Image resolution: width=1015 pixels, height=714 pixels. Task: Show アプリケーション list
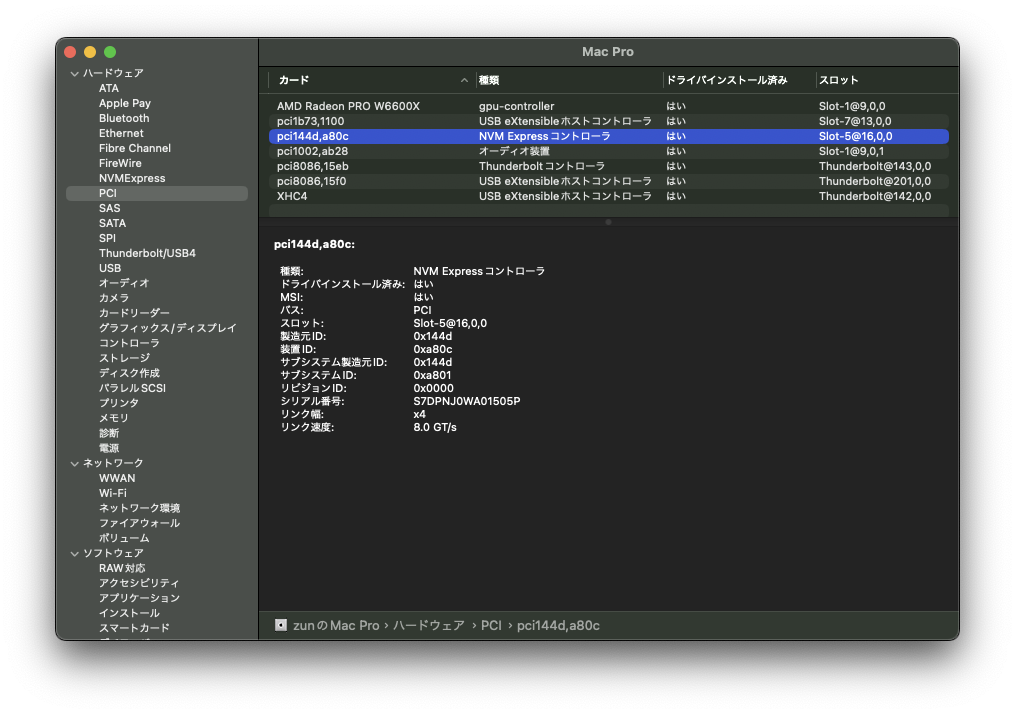139,598
